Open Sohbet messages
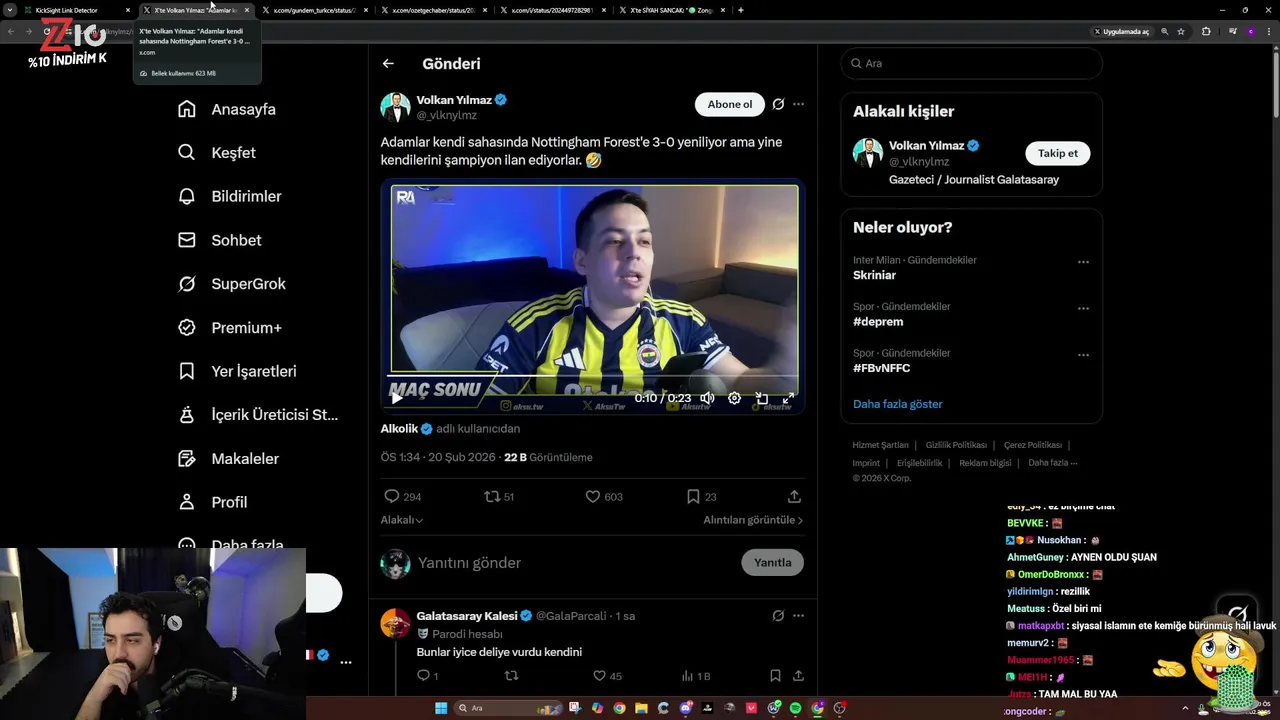The width and height of the screenshot is (1280, 720). click(220, 240)
